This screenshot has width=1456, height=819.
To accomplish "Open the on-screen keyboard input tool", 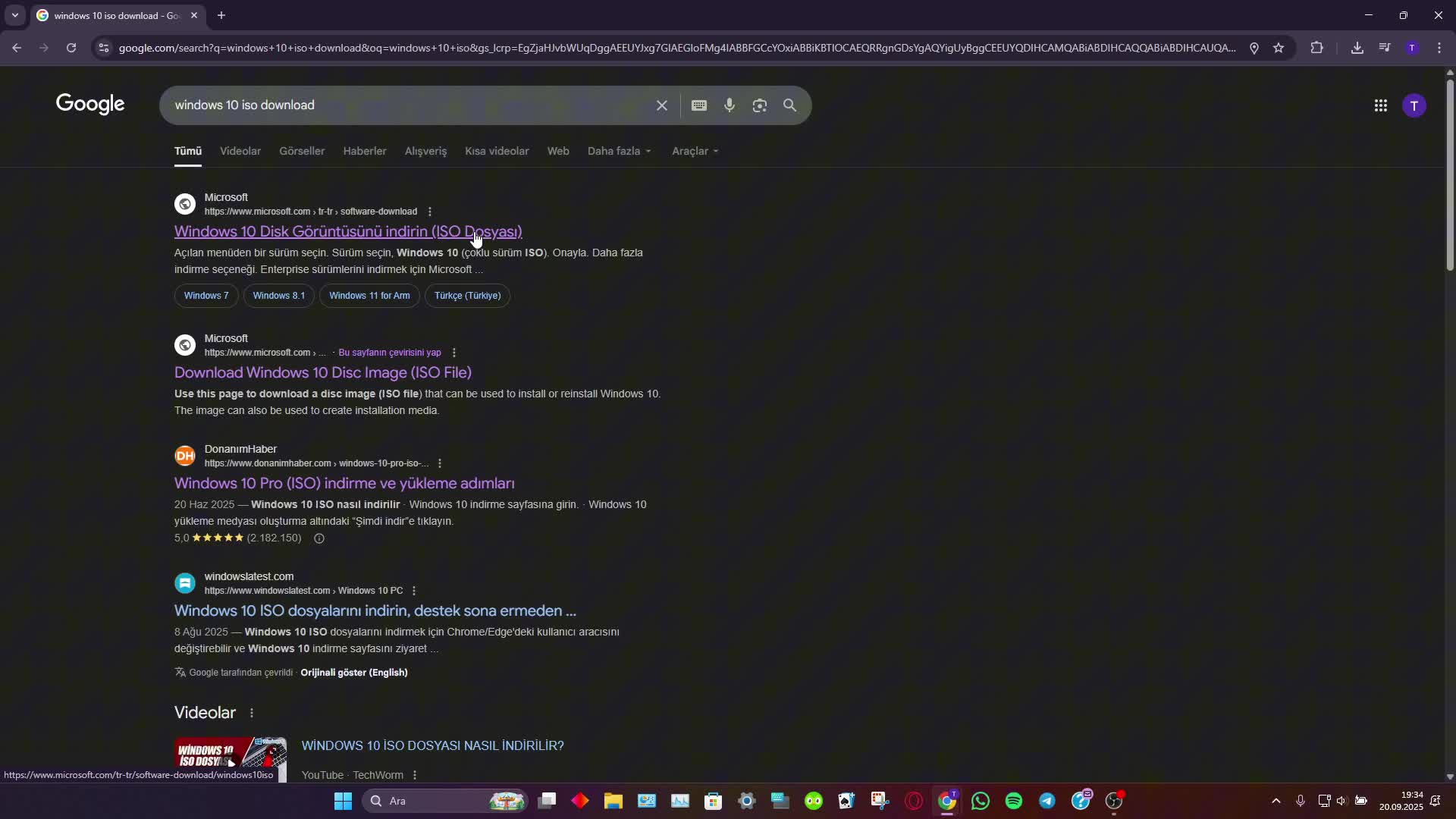I will click(698, 105).
